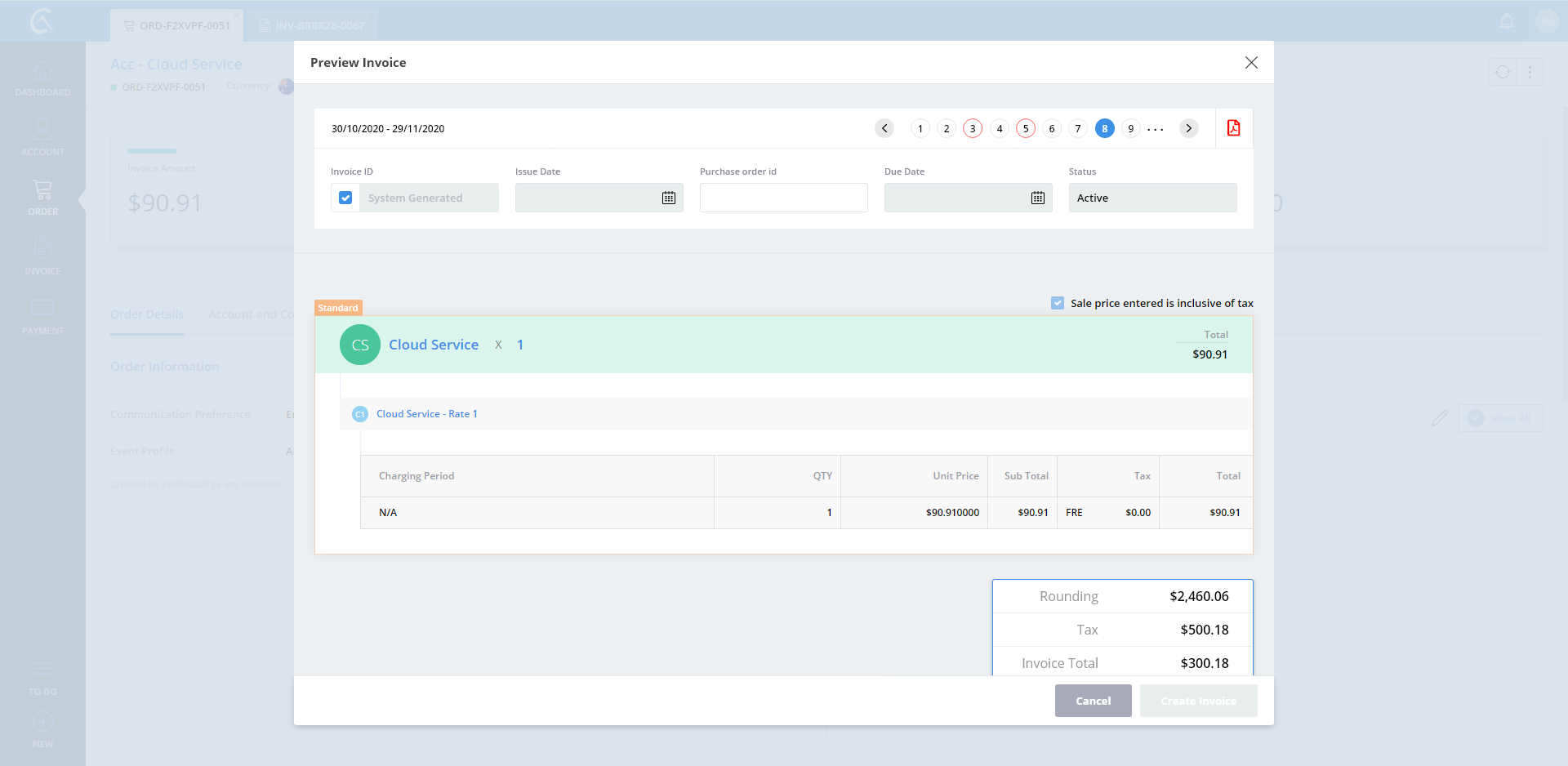The height and width of the screenshot is (766, 1568).
Task: Expand the Cloud Service - Rate 1 row
Action: [426, 414]
